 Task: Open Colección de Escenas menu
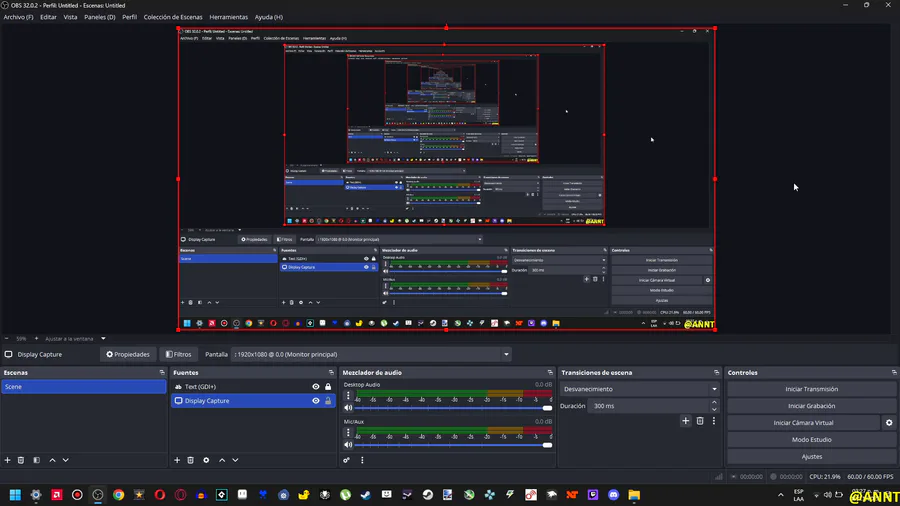point(173,17)
